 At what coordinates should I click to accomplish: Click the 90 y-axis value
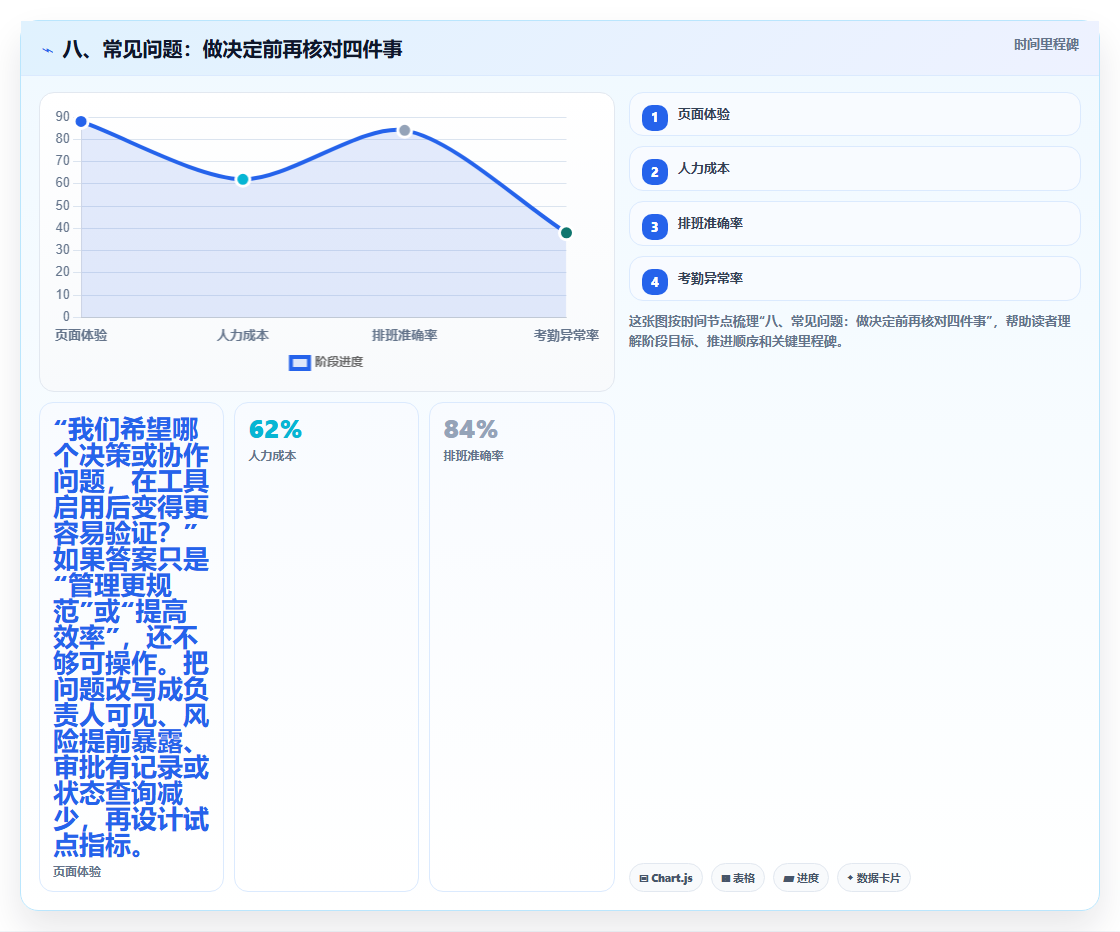tap(63, 116)
